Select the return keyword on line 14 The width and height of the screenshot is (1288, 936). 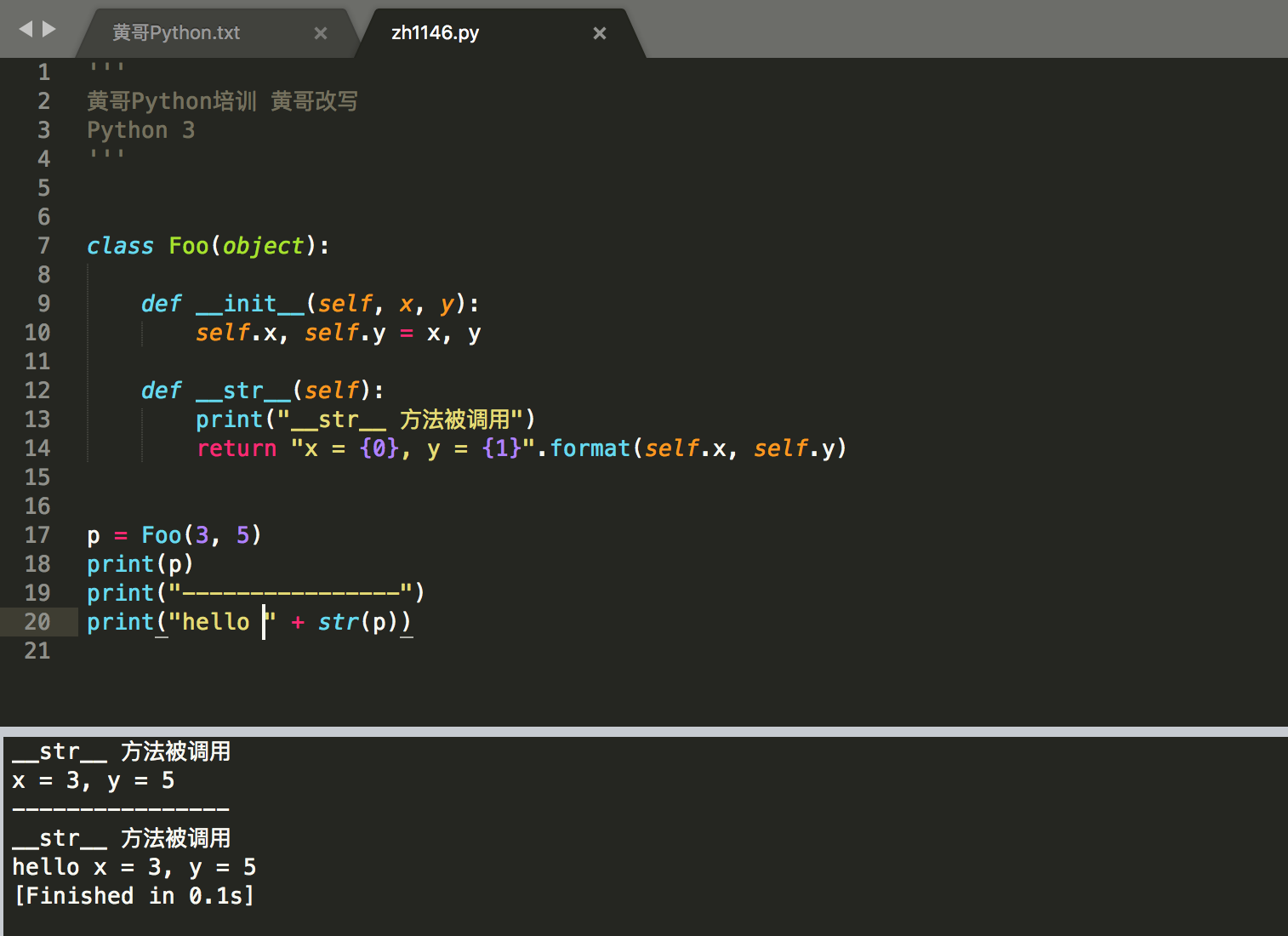pyautogui.click(x=237, y=448)
